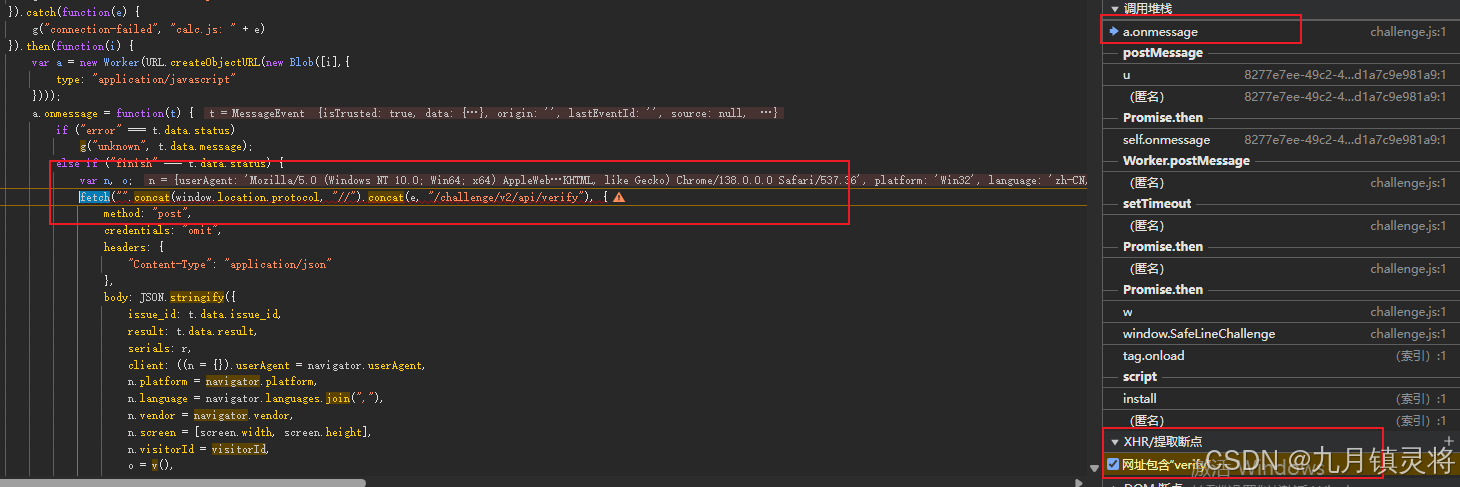This screenshot has width=1460, height=487.
Task: Click the issue_id: t.data.issue_id line
Action: [205, 314]
